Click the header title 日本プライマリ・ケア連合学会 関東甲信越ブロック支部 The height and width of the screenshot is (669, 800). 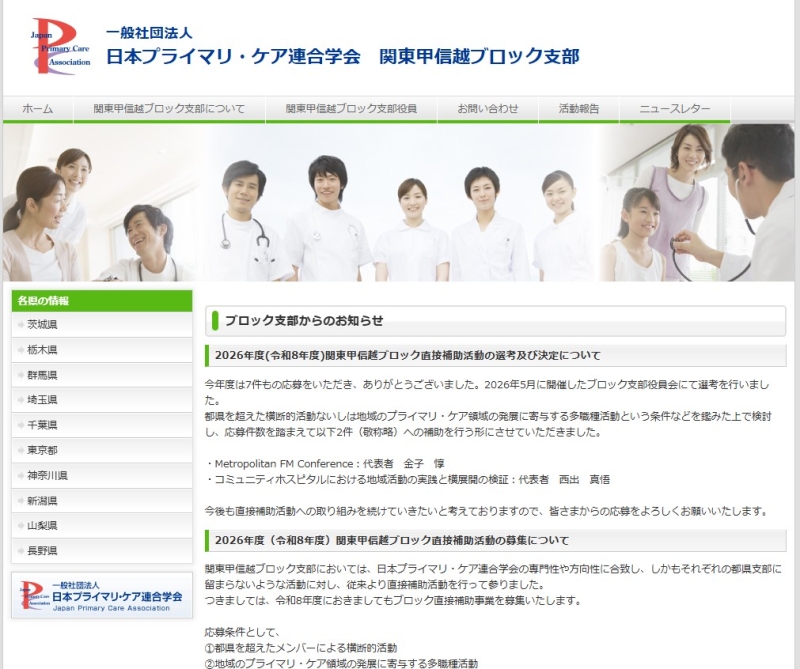coord(342,56)
